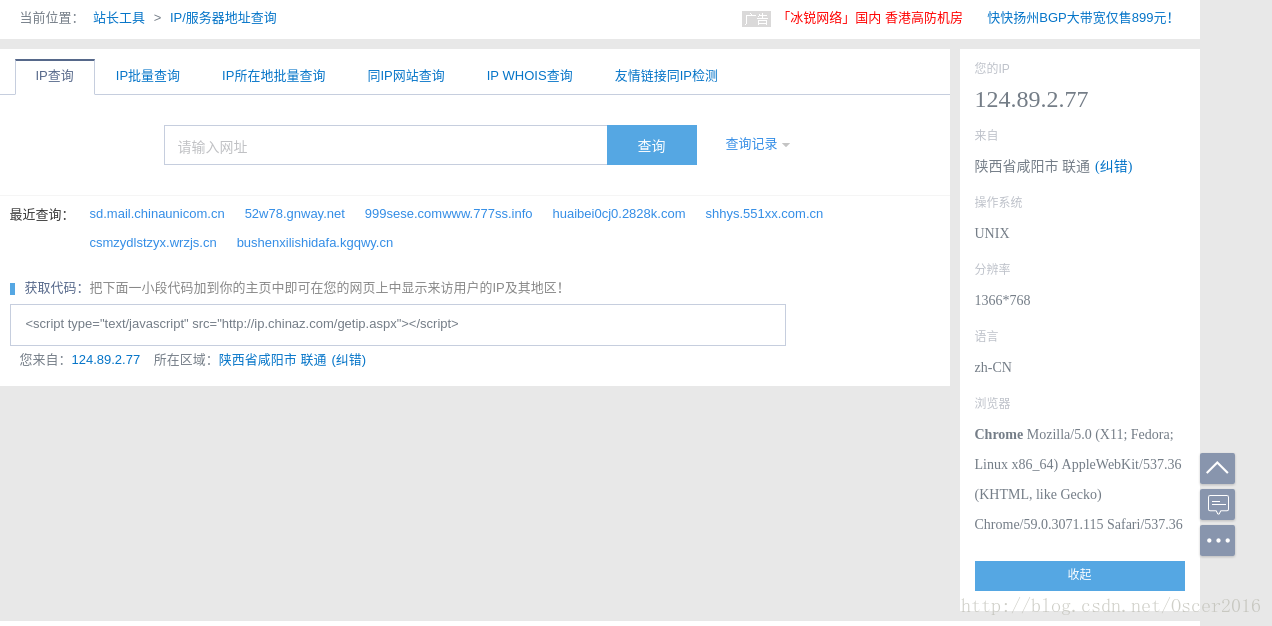Open recent query bushenxilishidafa.kgqwy.cn
Screen dimensions: 1272x626
315,243
